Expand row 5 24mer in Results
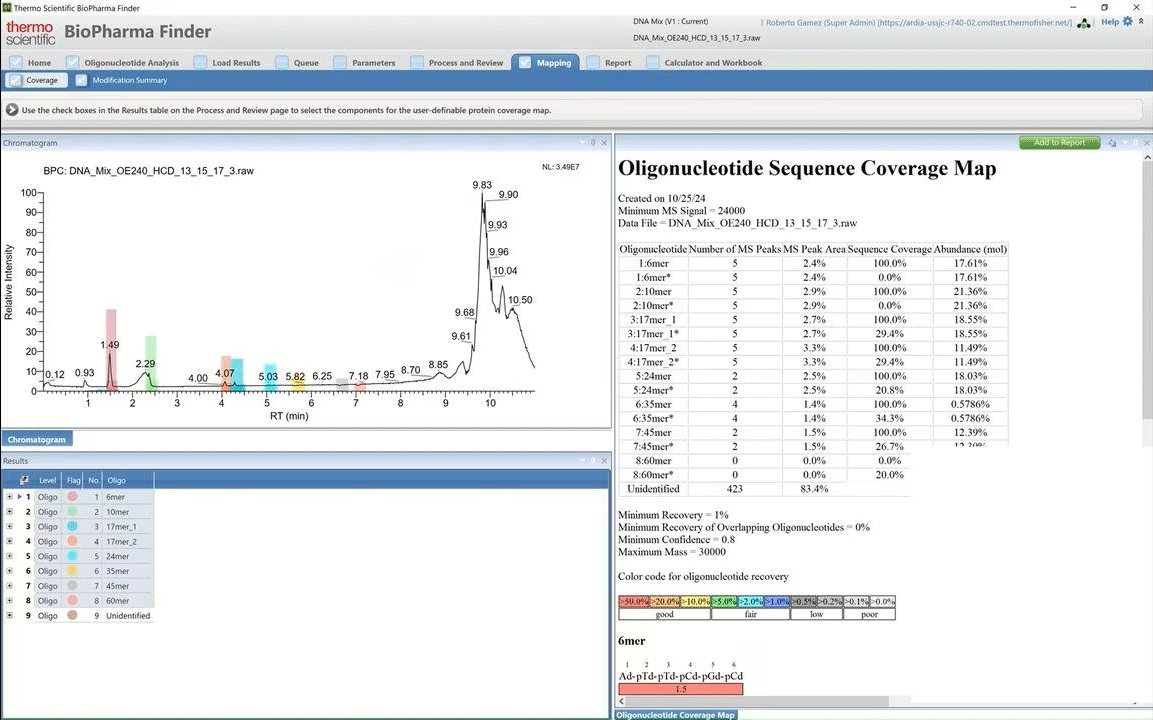1153x720 pixels. click(x=9, y=556)
